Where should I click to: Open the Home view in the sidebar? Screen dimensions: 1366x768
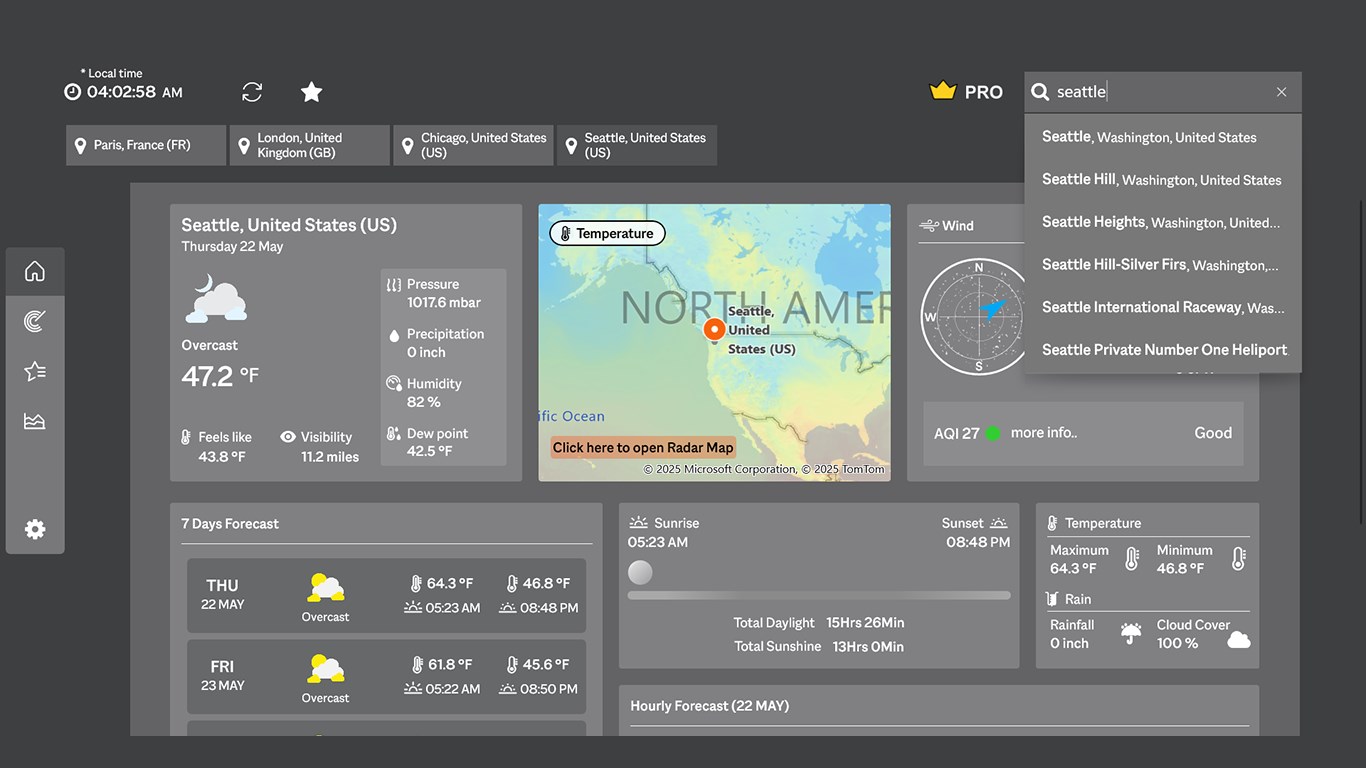[35, 270]
